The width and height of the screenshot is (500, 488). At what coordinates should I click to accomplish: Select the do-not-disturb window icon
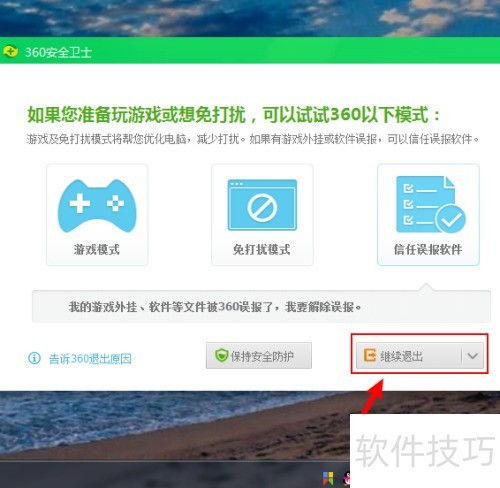262,205
